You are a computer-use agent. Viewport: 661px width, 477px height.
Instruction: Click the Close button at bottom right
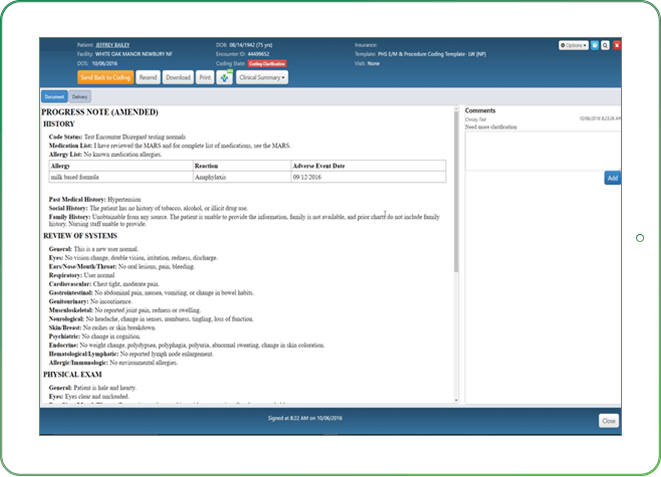click(x=608, y=421)
